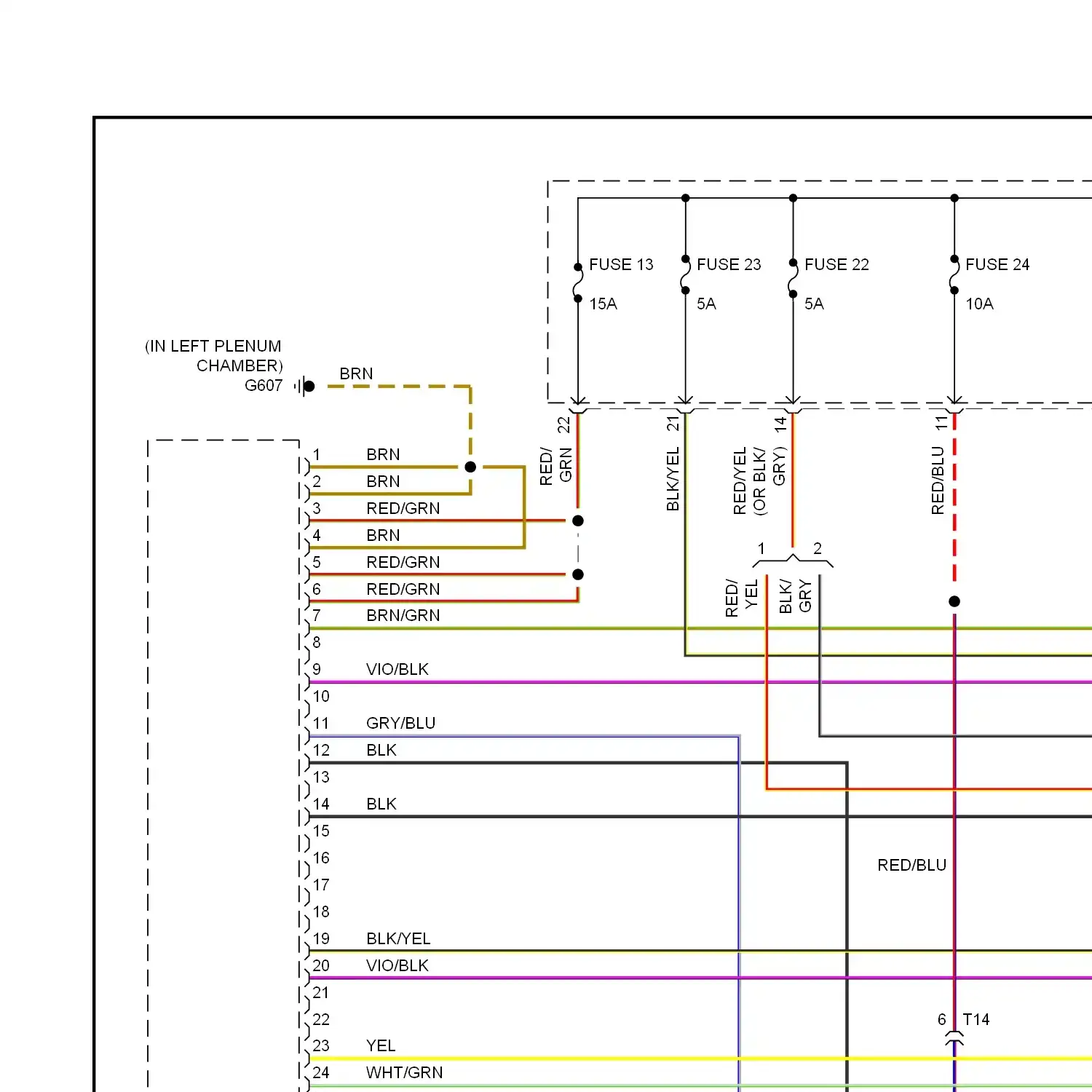The width and height of the screenshot is (1092, 1092).
Task: Click the junction dot on the dashed RED/BLU wire
Action: [954, 601]
